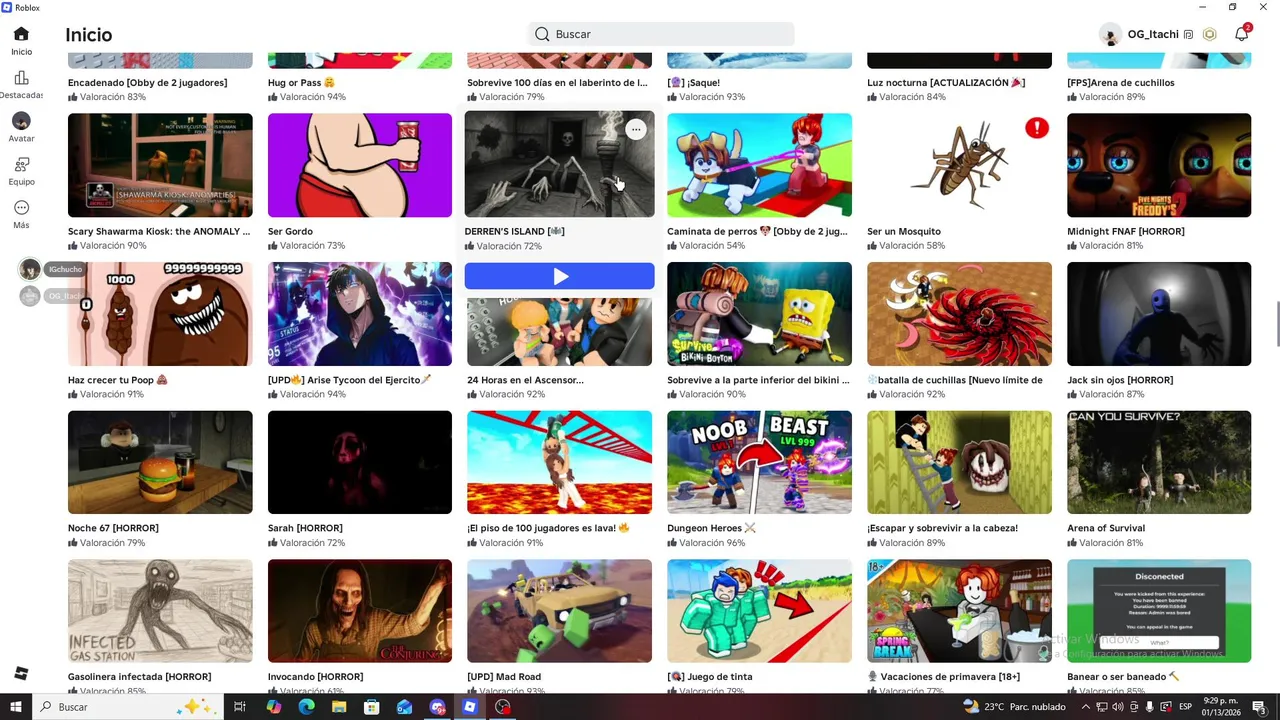Open the Más menu icon

(21, 208)
